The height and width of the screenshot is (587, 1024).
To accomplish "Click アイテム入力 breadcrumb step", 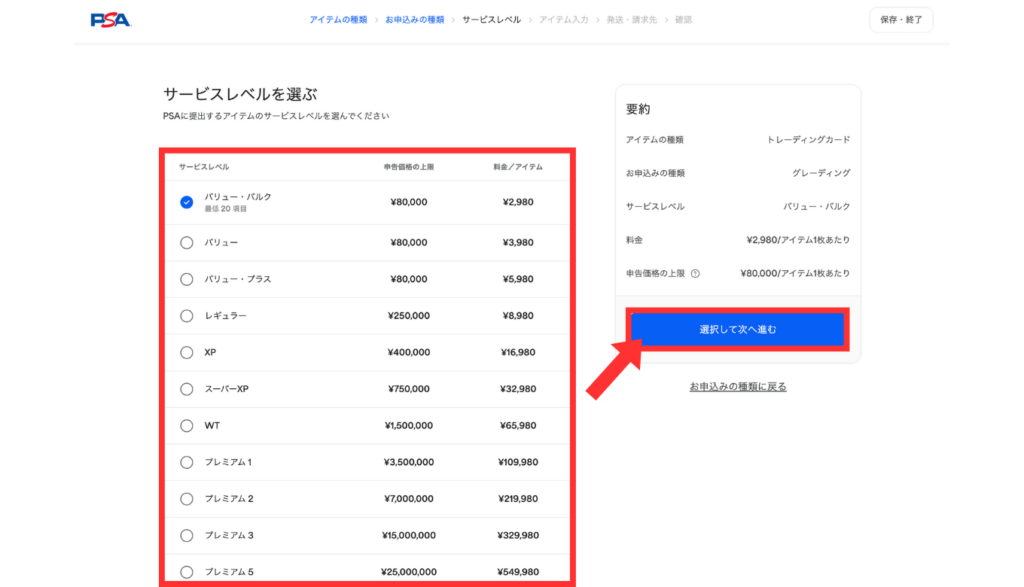I will click(x=564, y=20).
